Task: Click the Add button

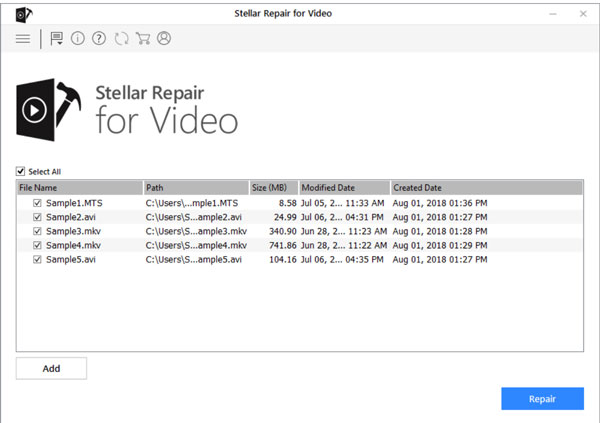Action: tap(51, 368)
